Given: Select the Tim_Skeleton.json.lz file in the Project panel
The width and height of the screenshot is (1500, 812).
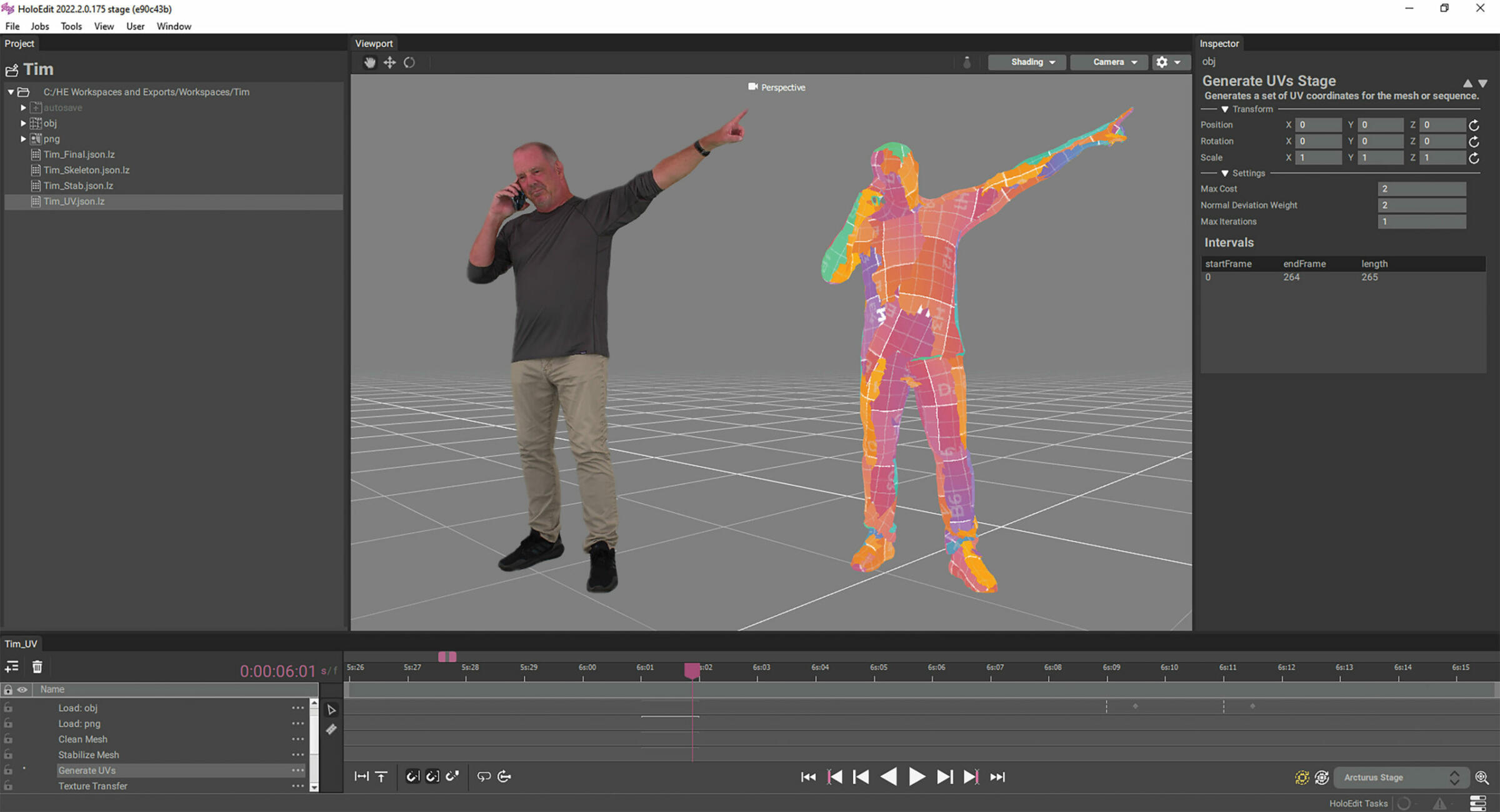Looking at the screenshot, I should (x=87, y=170).
